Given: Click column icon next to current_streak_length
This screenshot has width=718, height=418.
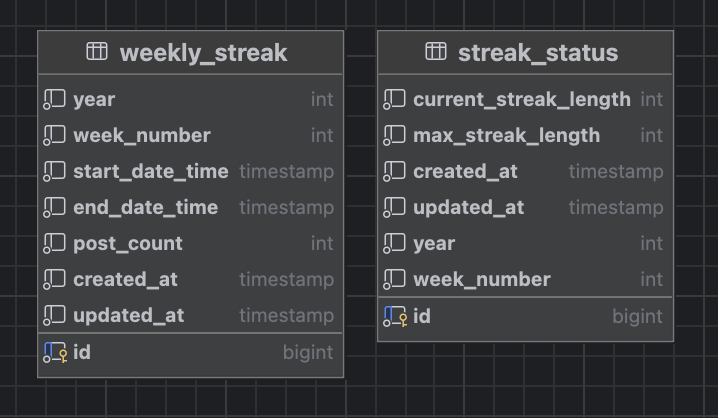Looking at the screenshot, I should [394, 99].
